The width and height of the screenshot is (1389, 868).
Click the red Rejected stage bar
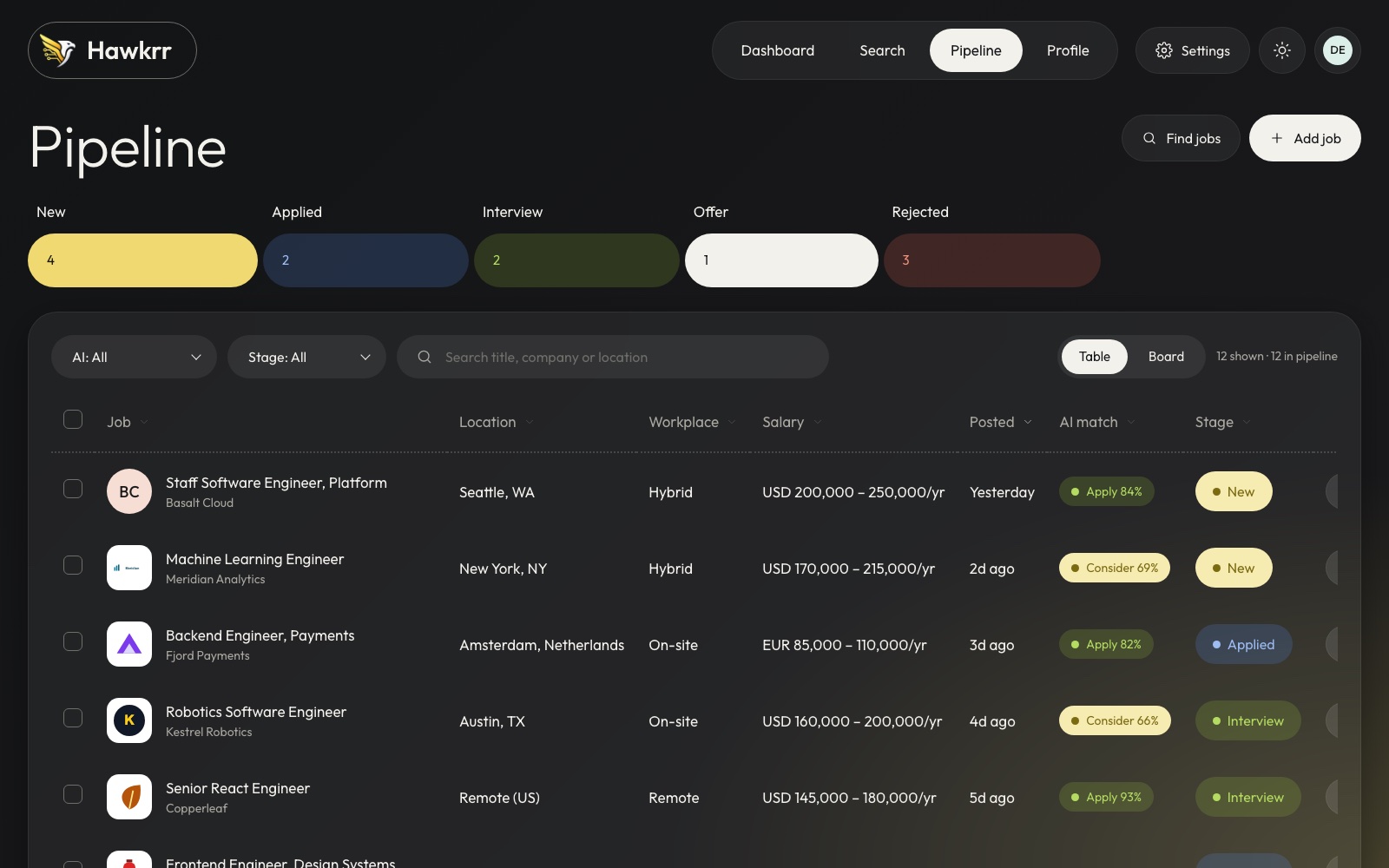(992, 260)
